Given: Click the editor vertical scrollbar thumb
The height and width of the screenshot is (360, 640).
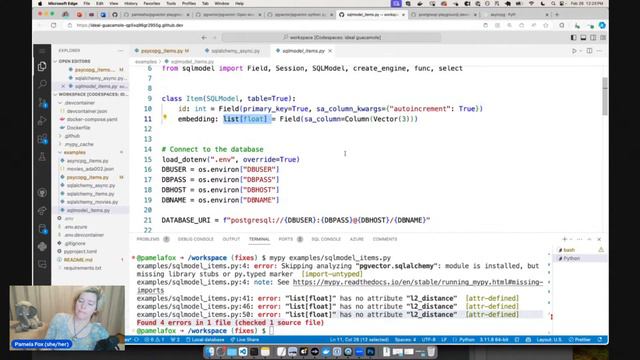Looking at the screenshot, I should pyautogui.click(x=605, y=96).
